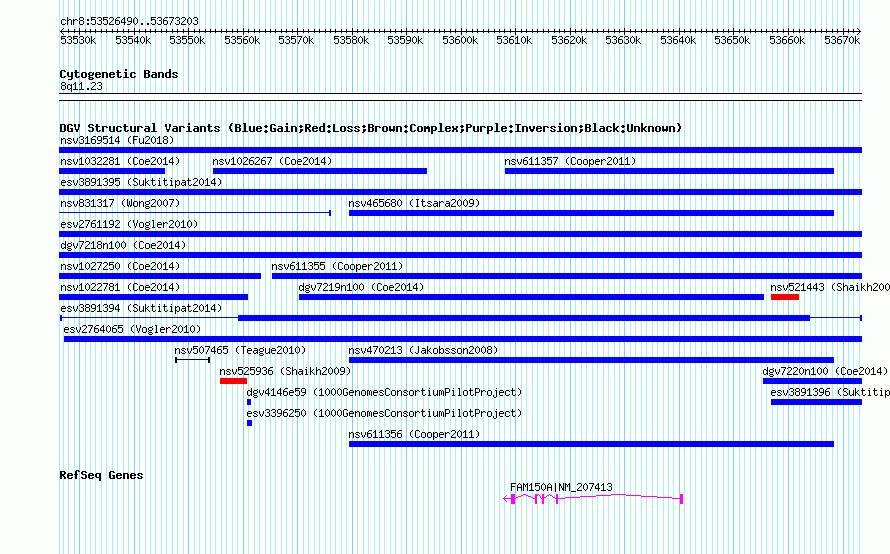Open the dgv7220n100 (Coe2014) label
The width and height of the screenshot is (890, 554).
(825, 371)
